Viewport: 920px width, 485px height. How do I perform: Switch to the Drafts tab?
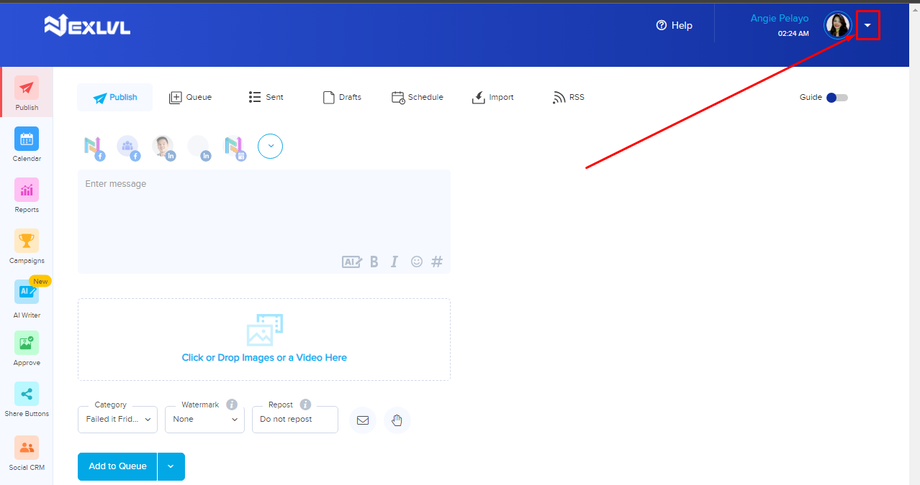click(342, 97)
